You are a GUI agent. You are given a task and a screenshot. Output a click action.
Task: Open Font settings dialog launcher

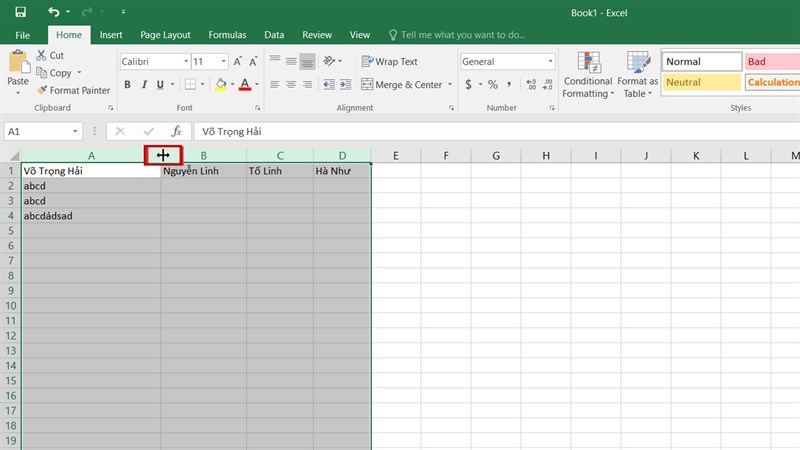tap(258, 108)
